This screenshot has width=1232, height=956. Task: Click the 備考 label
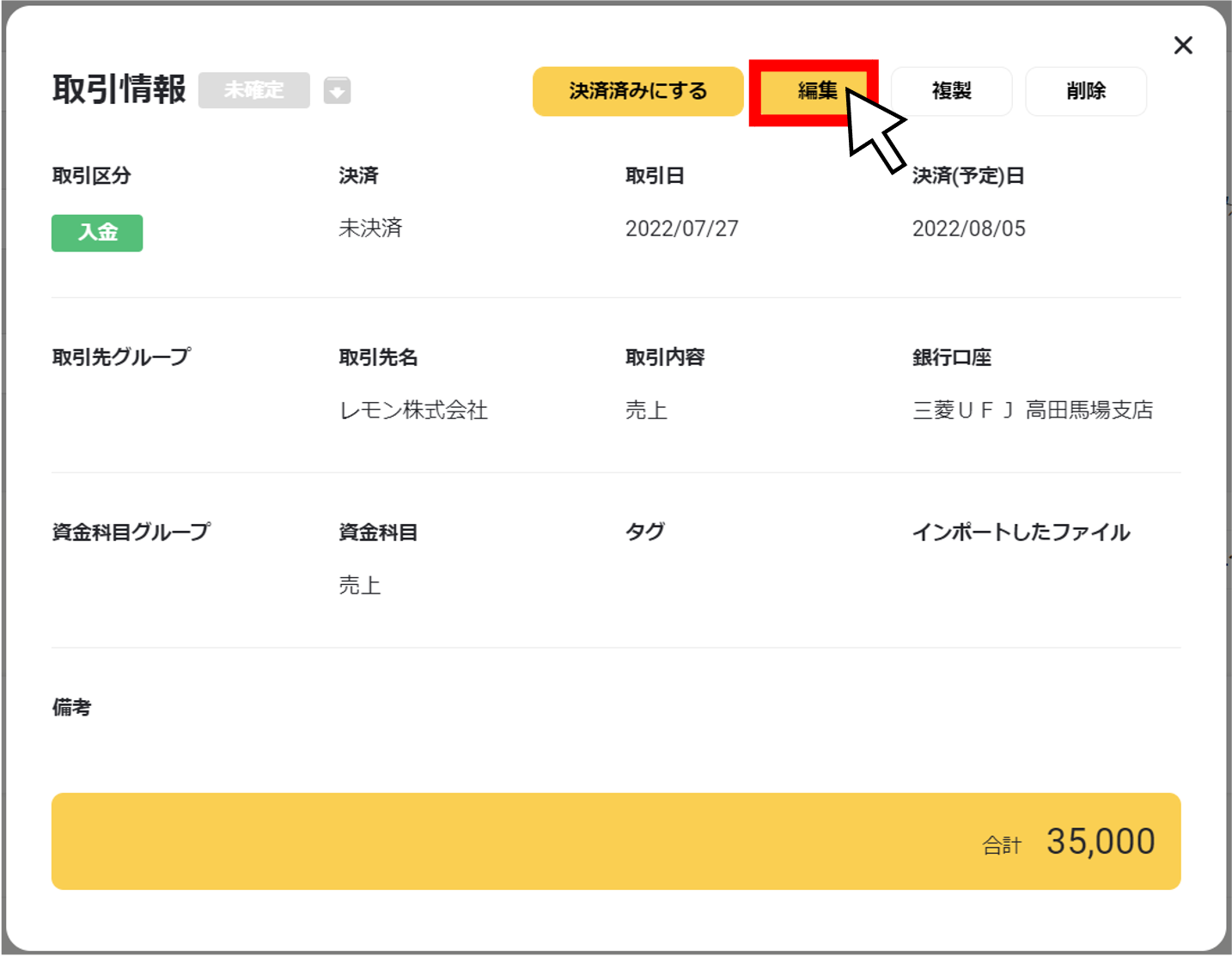71,708
